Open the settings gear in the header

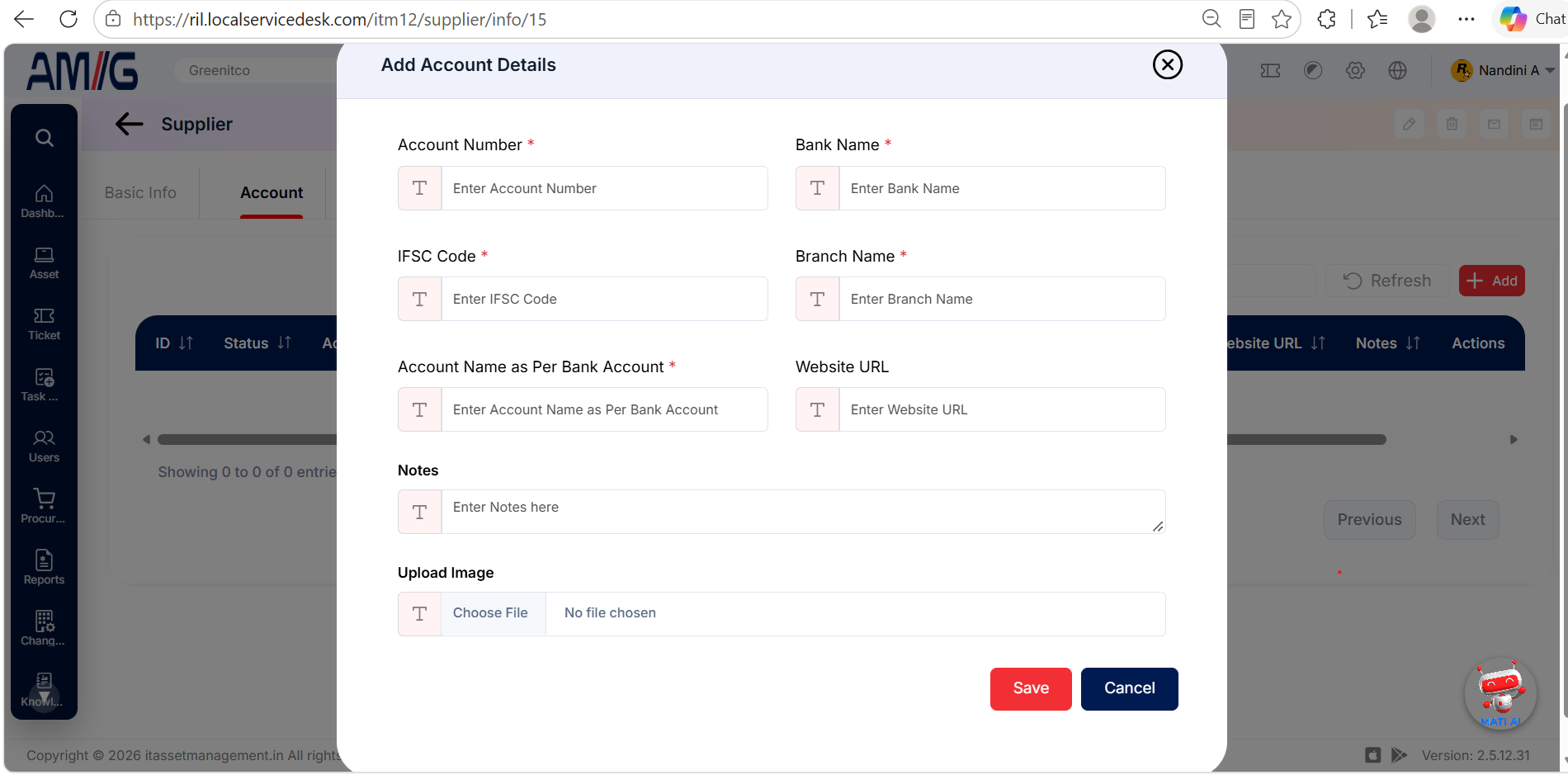pyautogui.click(x=1355, y=70)
